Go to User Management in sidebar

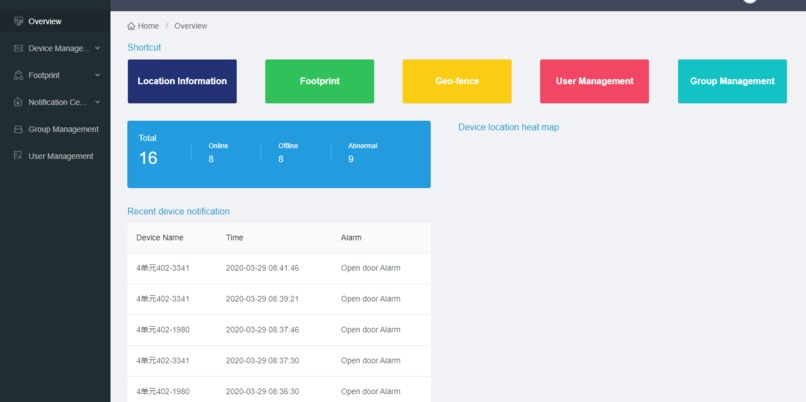(55, 156)
